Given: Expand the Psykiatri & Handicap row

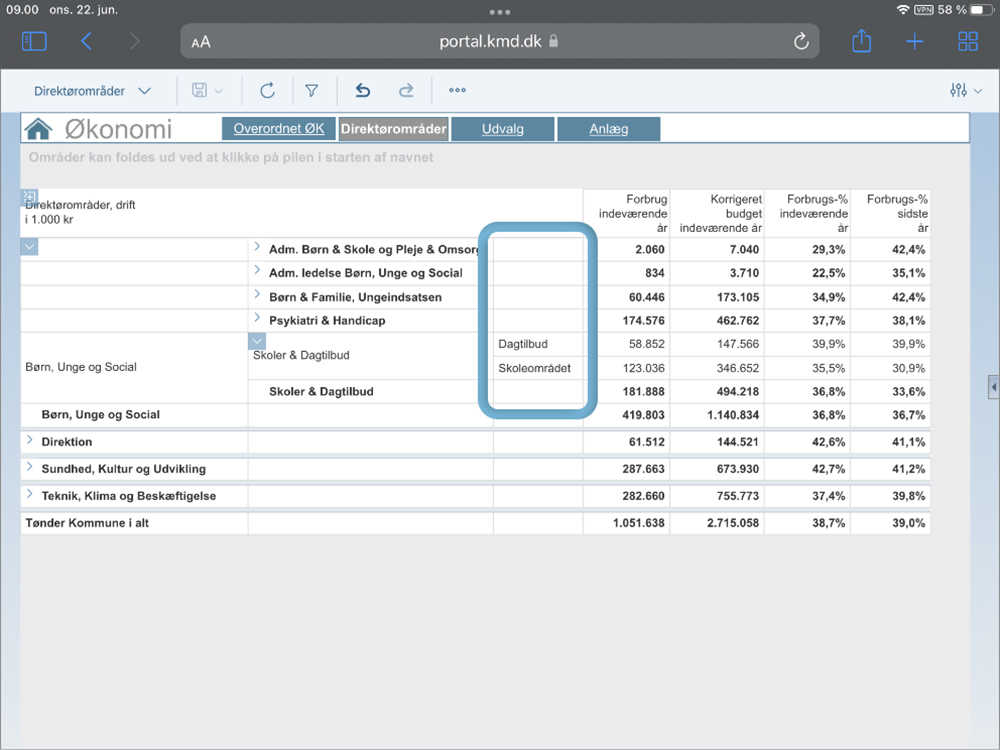Looking at the screenshot, I should [257, 319].
